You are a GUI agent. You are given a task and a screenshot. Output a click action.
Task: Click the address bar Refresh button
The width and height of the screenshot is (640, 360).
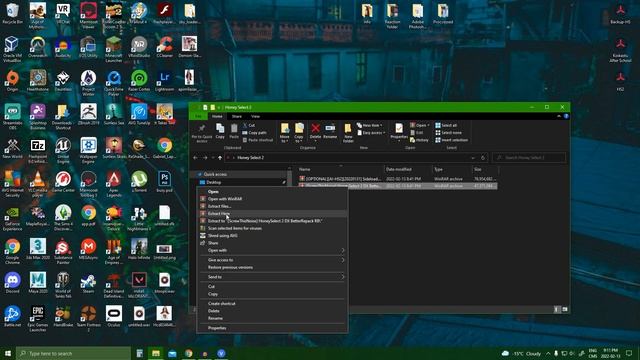[x=483, y=158]
